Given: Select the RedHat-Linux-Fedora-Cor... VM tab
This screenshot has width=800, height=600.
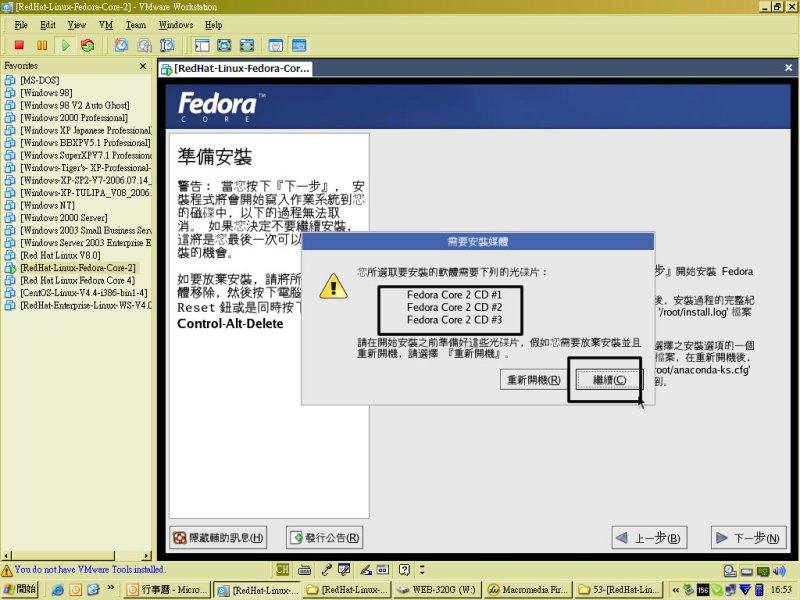Looking at the screenshot, I should pos(236,68).
